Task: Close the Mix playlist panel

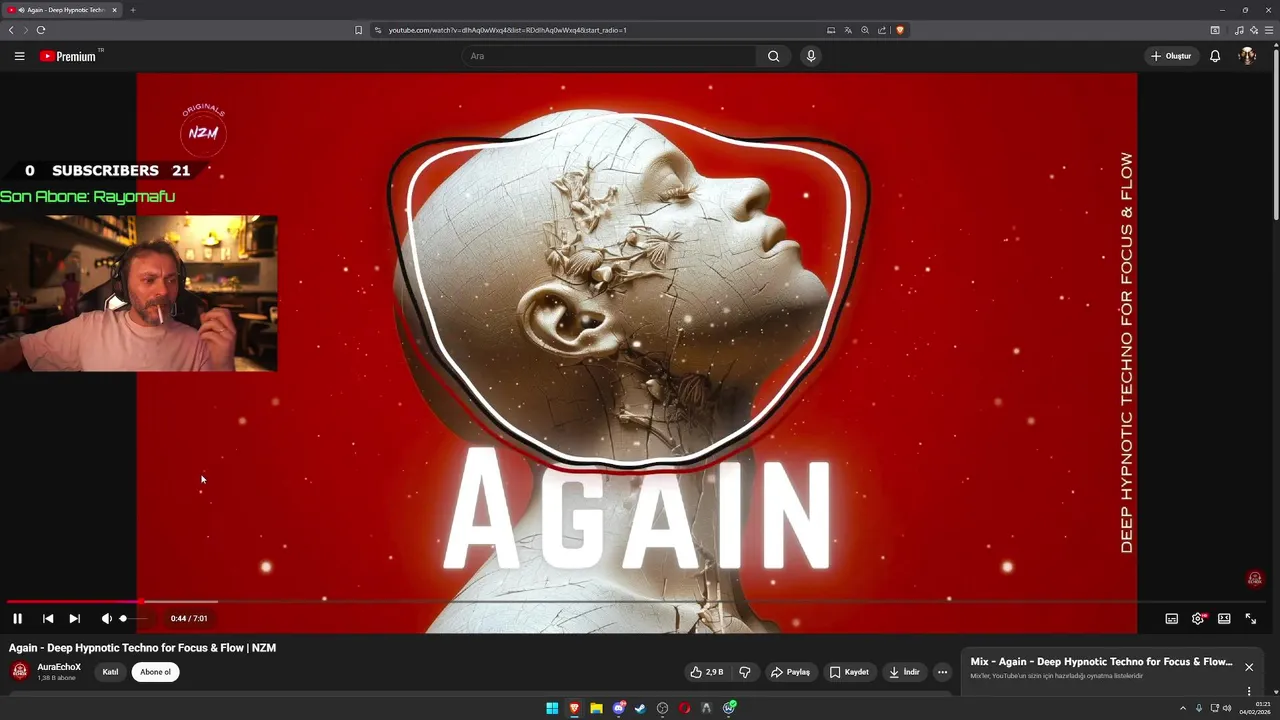Action: (1249, 667)
